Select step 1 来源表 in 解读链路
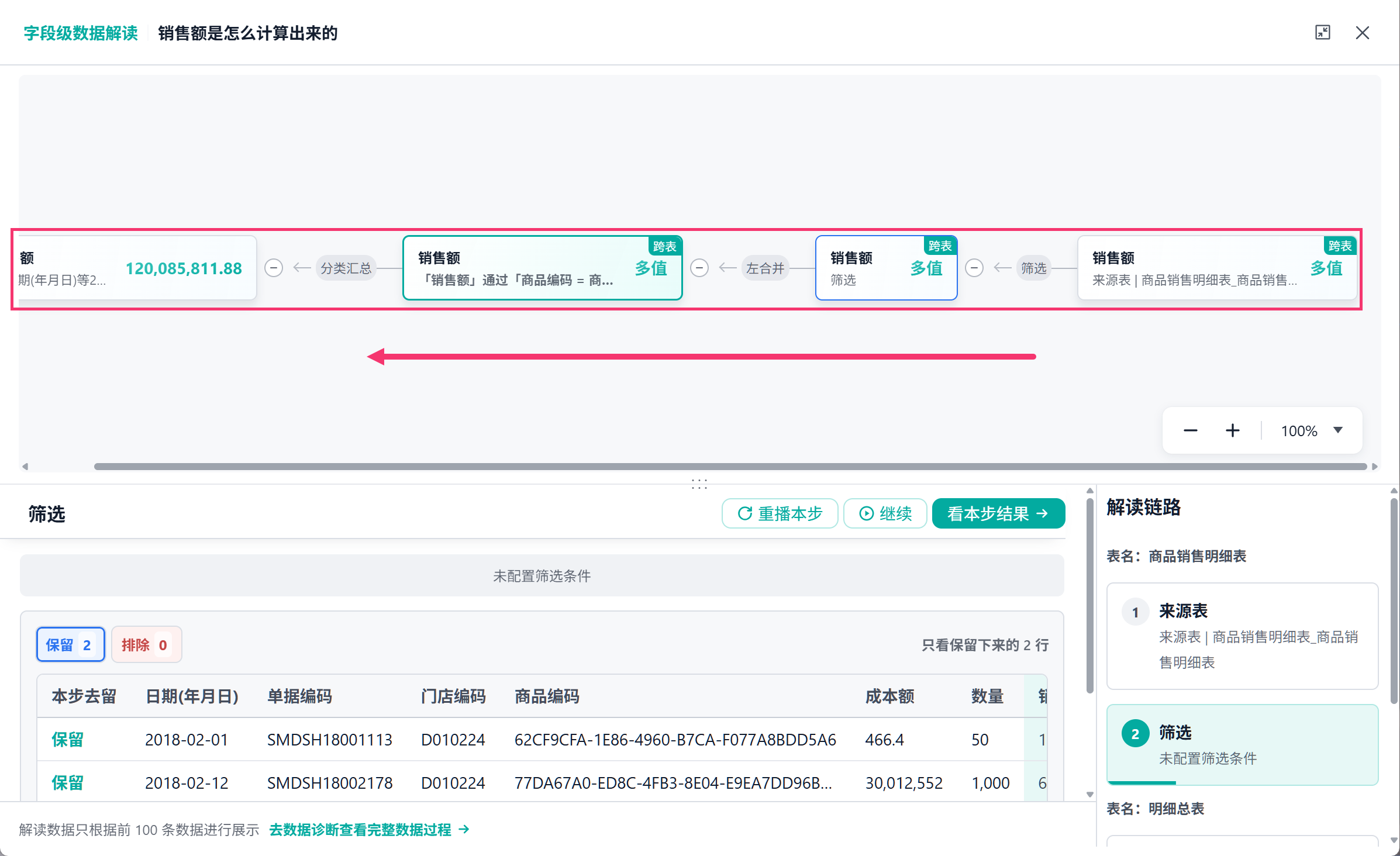The width and height of the screenshot is (1400, 856). [x=1242, y=636]
